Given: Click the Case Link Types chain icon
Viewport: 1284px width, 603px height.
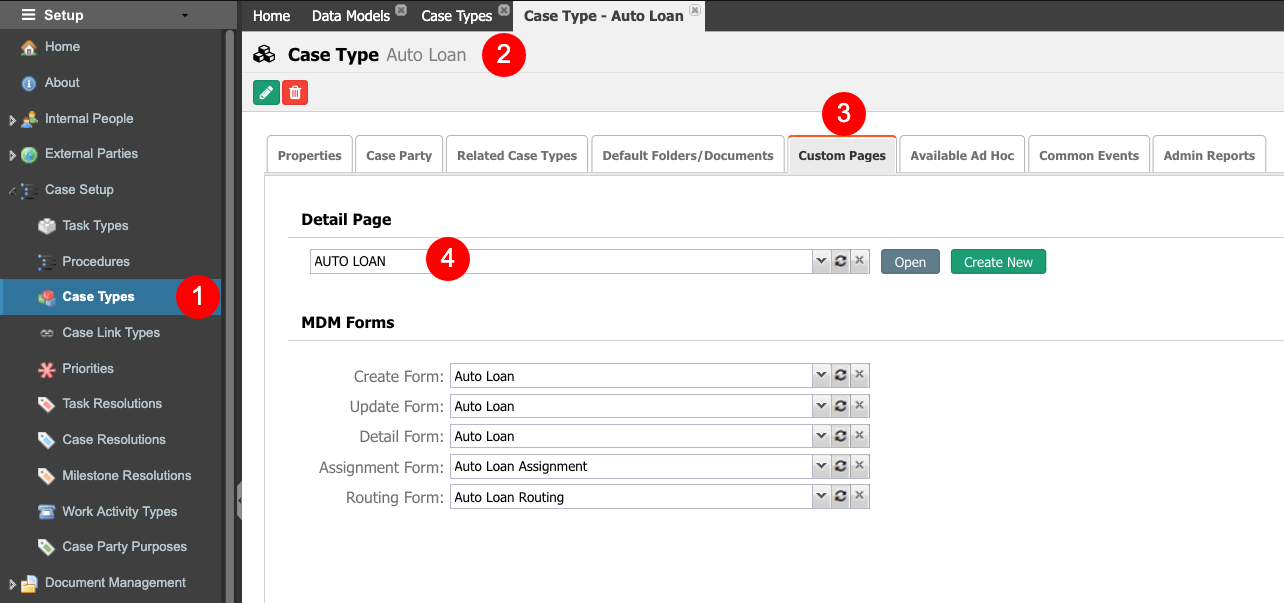Looking at the screenshot, I should (46, 333).
